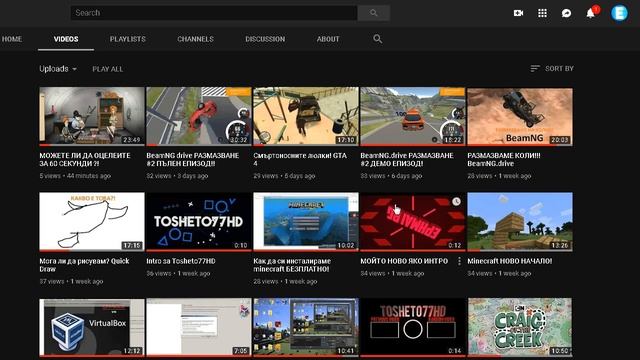Open the three-dot menu for МОЙТО НОВО ЯКО ИНТРО
Screen dimensions: 640x360
point(459,261)
